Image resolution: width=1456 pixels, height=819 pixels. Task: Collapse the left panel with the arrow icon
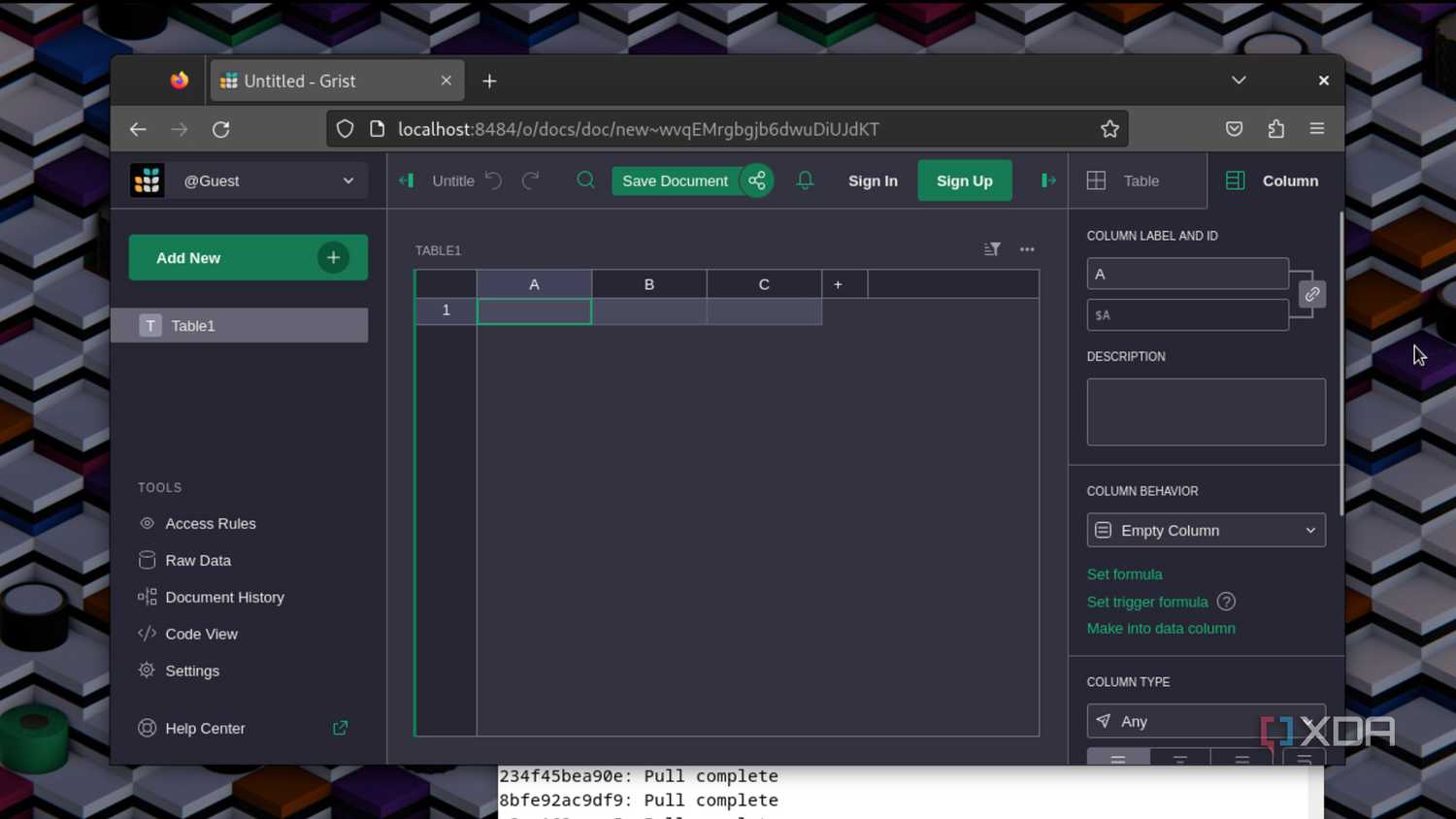[x=407, y=180]
